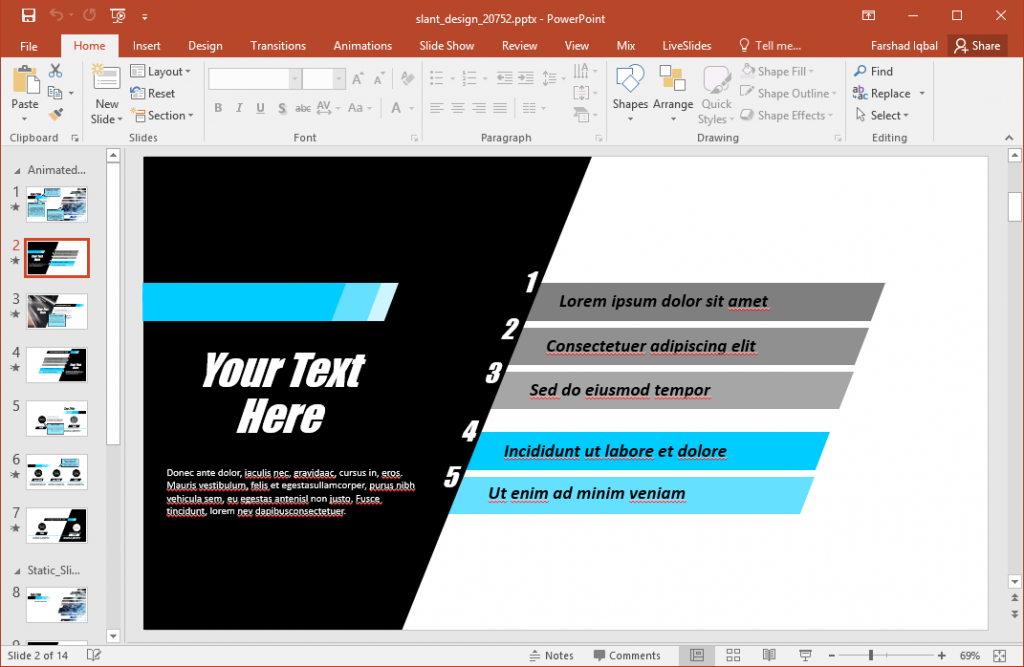
Task: Click the Strikethrough icon
Action: (280, 108)
